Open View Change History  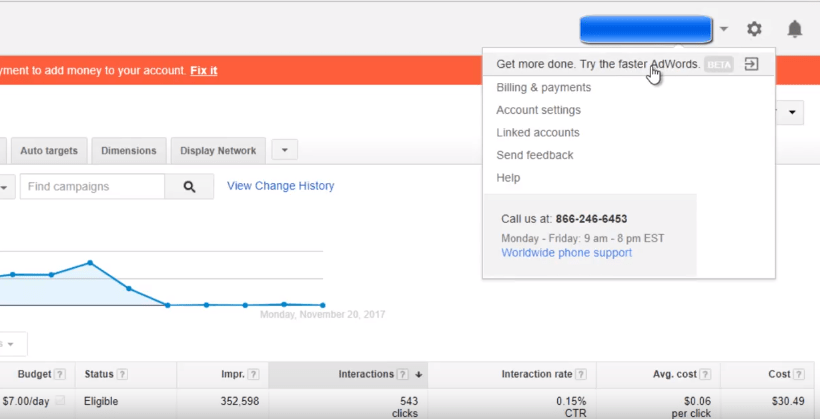pyautogui.click(x=280, y=186)
